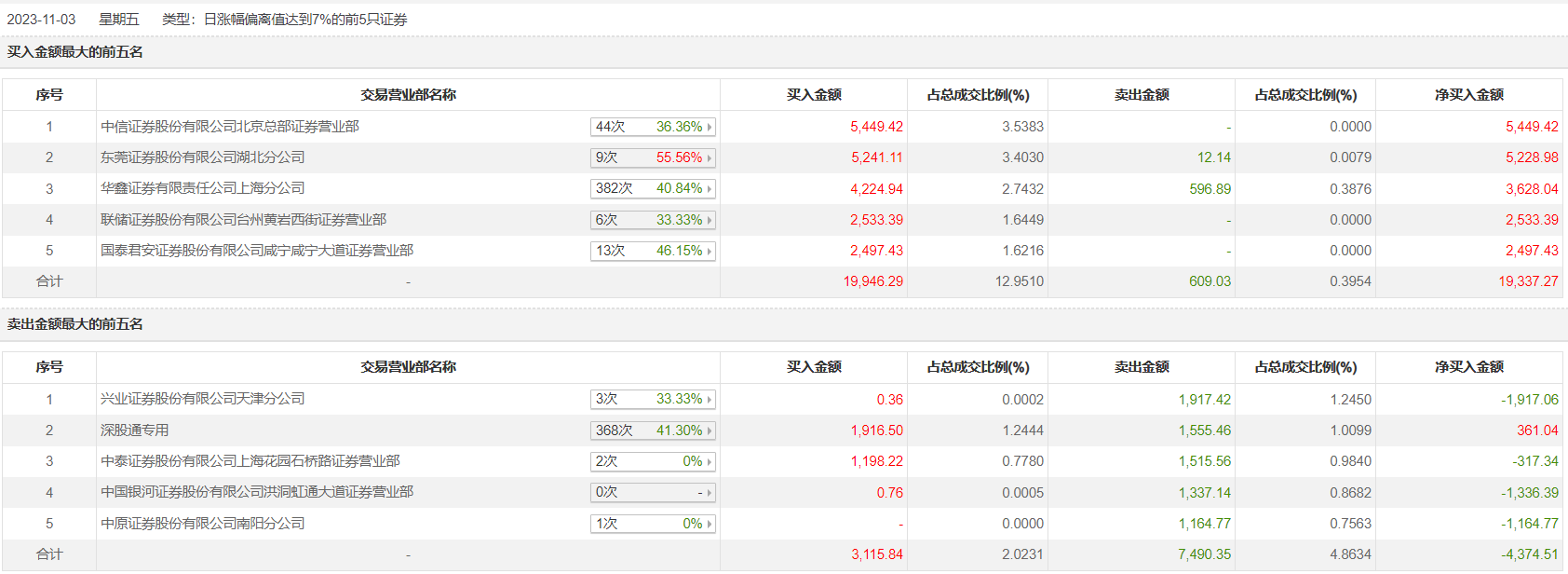Expand the 9次 55.56% stats arrow
This screenshot has height=574, width=1568.
[x=710, y=157]
